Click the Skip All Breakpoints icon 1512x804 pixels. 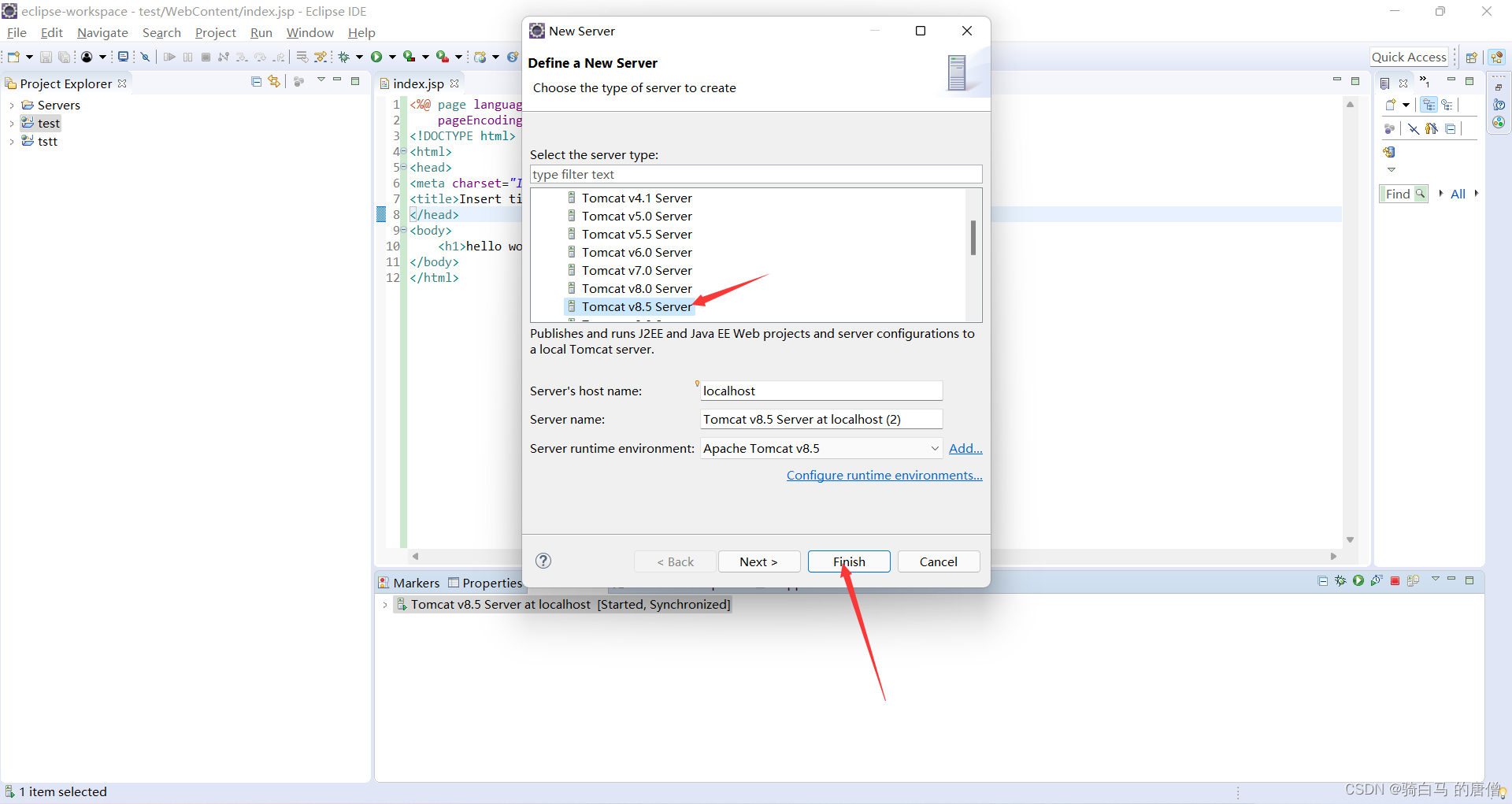point(145,57)
